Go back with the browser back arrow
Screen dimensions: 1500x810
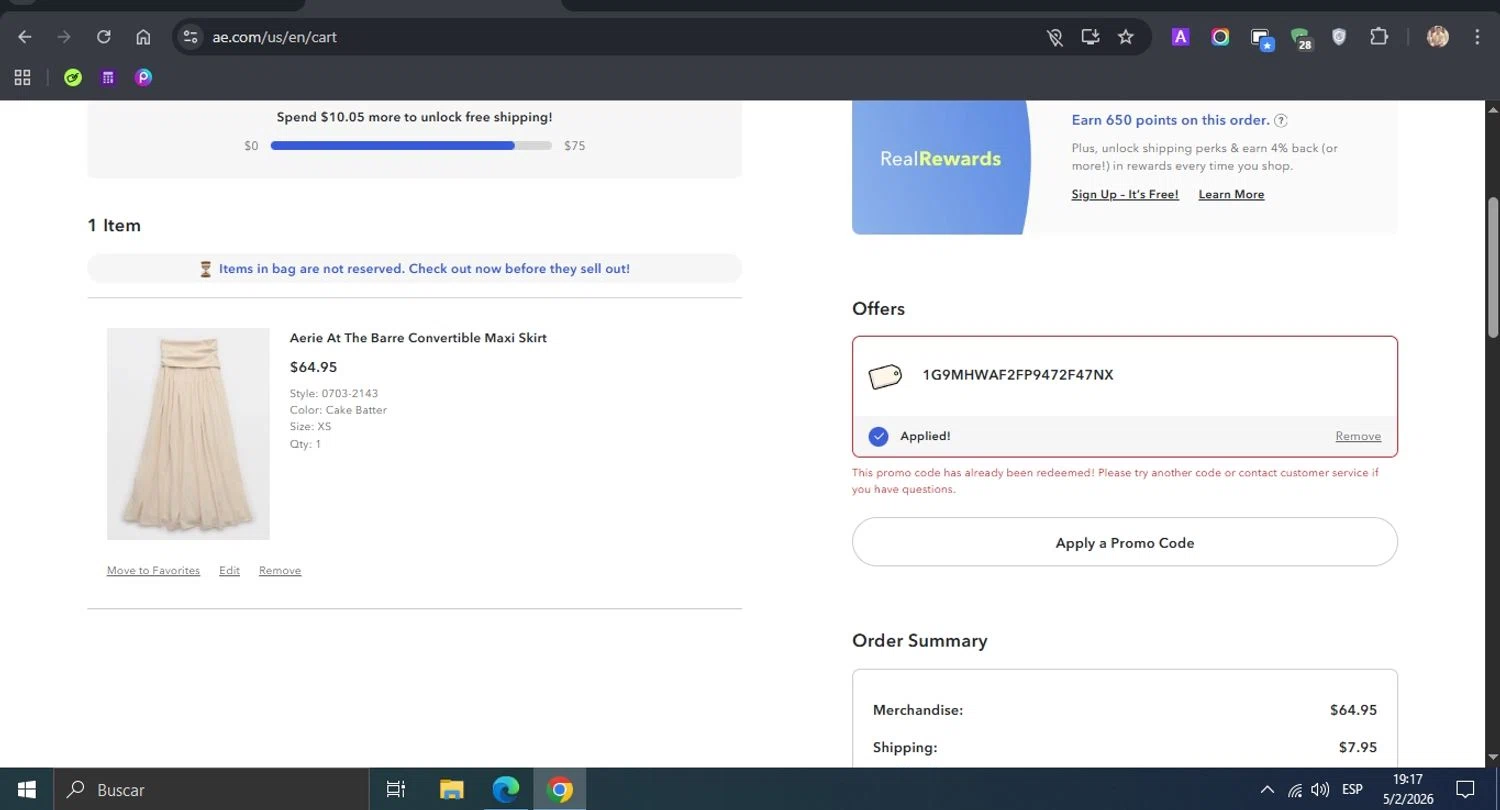point(25,37)
